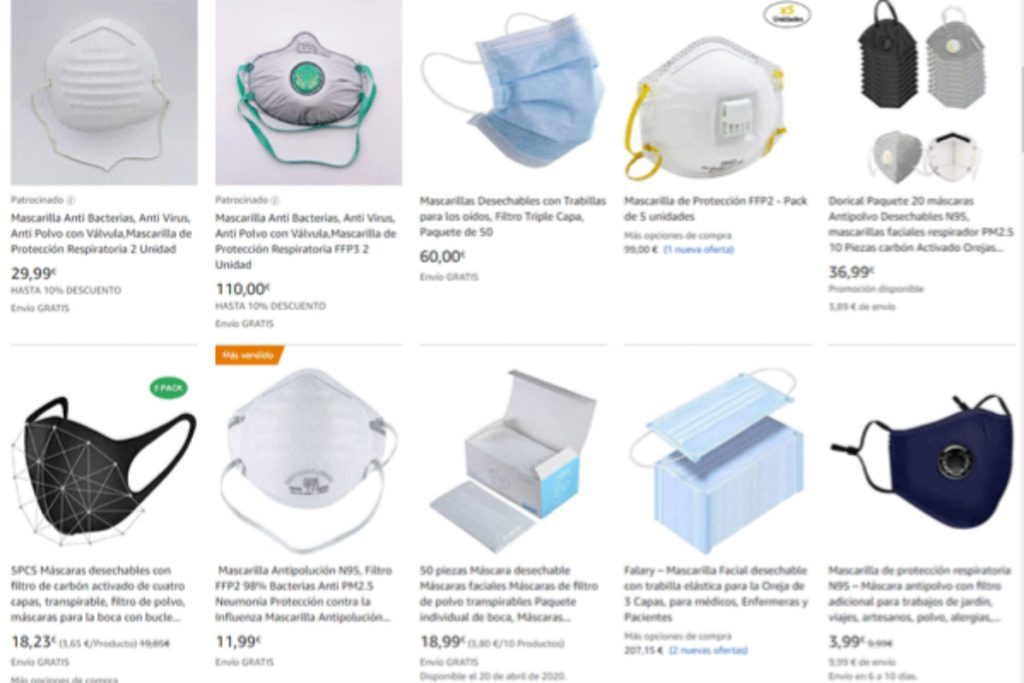The height and width of the screenshot is (683, 1024).
Task: Click the 110,00€ price of FFP3 mask
Action: (x=242, y=289)
